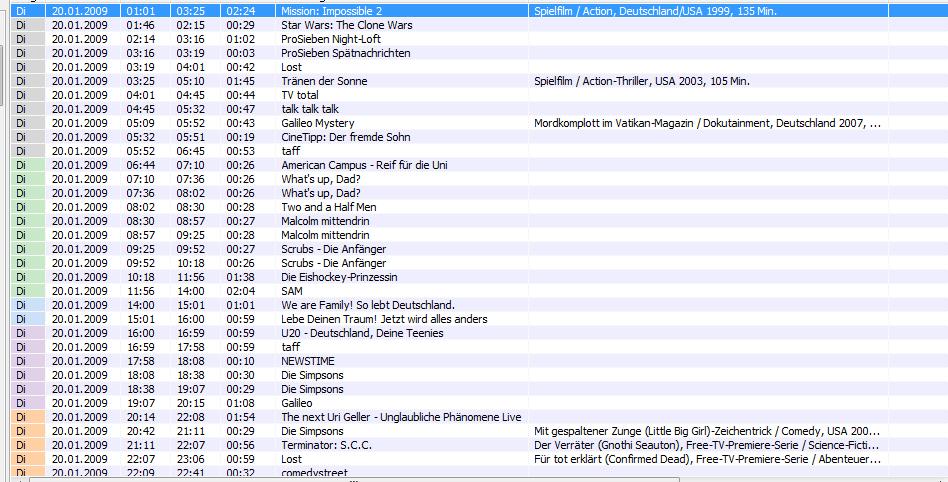Select Lebe Deinen Traum! Jetzt wird alles anders

pyautogui.click(x=384, y=319)
